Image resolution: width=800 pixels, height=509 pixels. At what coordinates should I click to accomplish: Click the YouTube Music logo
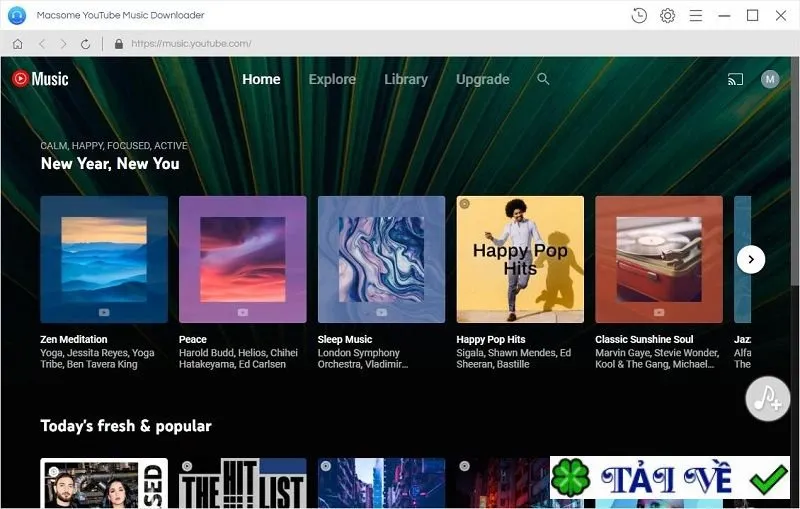click(40, 79)
